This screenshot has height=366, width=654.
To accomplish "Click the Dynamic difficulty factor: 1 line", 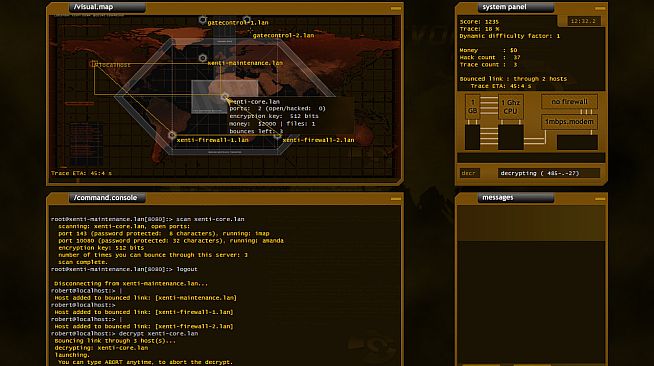I will click(510, 36).
